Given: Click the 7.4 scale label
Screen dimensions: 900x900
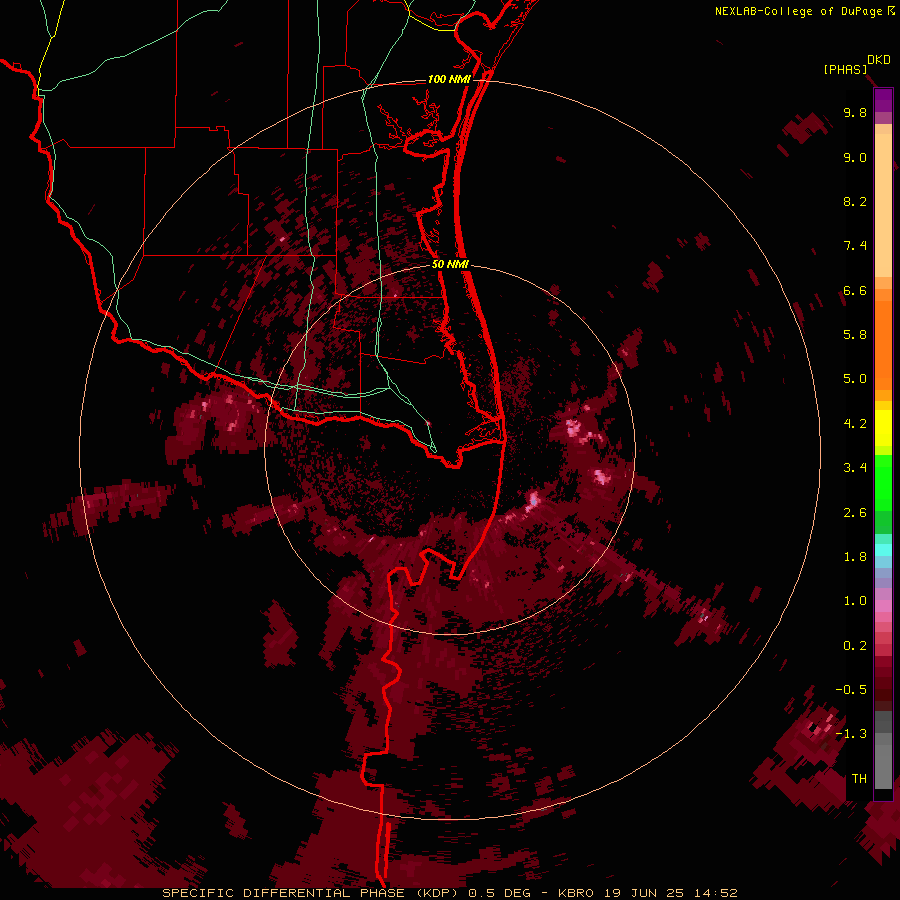Looking at the screenshot, I should click(855, 246).
